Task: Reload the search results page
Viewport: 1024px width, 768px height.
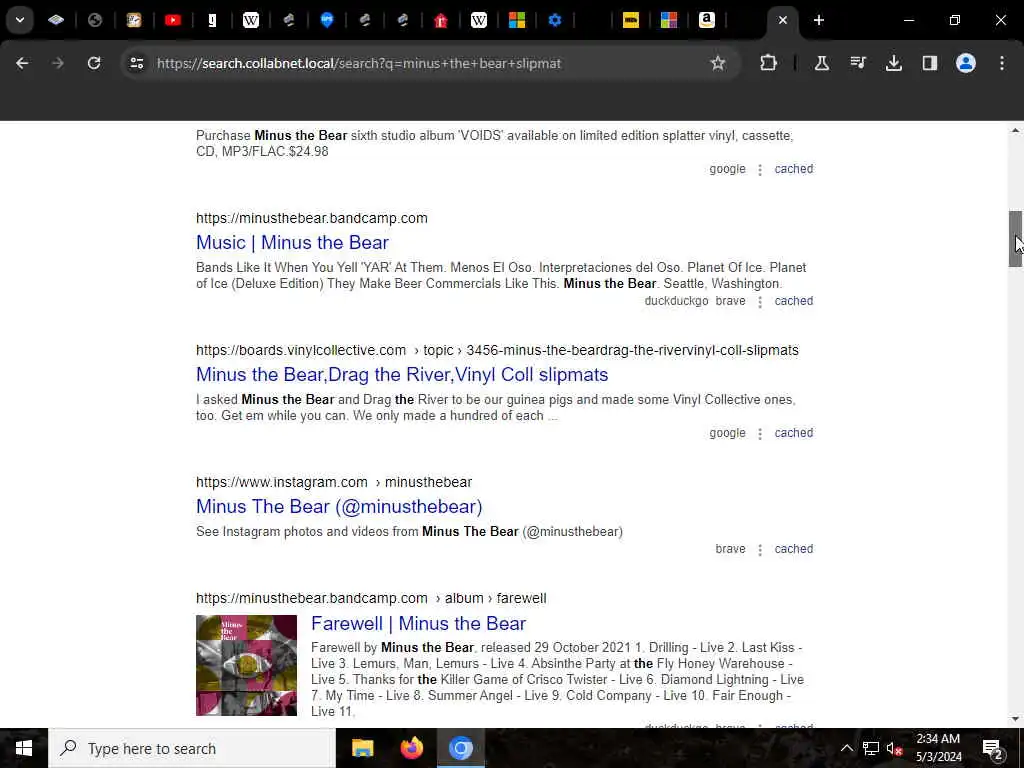Action: point(94,63)
